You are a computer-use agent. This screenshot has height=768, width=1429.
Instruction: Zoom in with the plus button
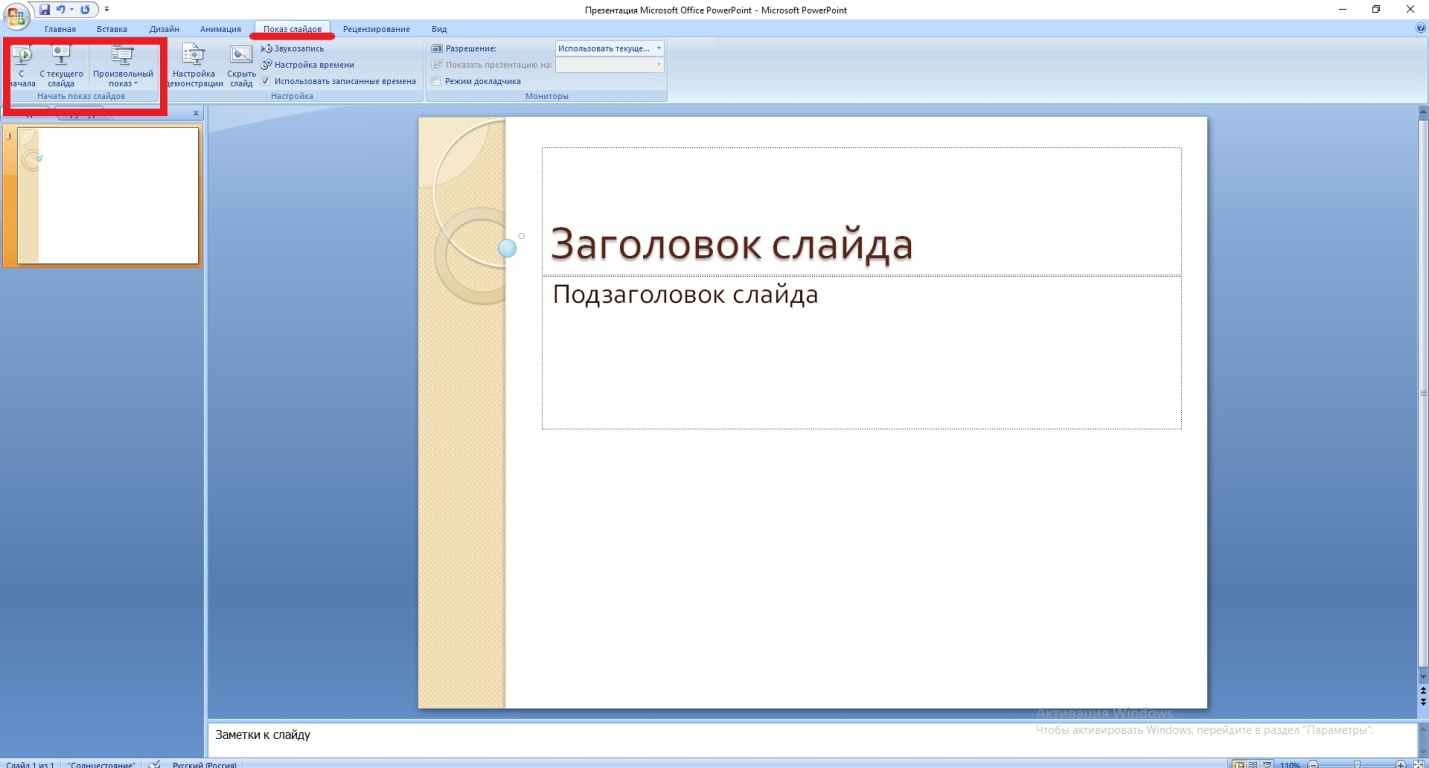(1403, 763)
